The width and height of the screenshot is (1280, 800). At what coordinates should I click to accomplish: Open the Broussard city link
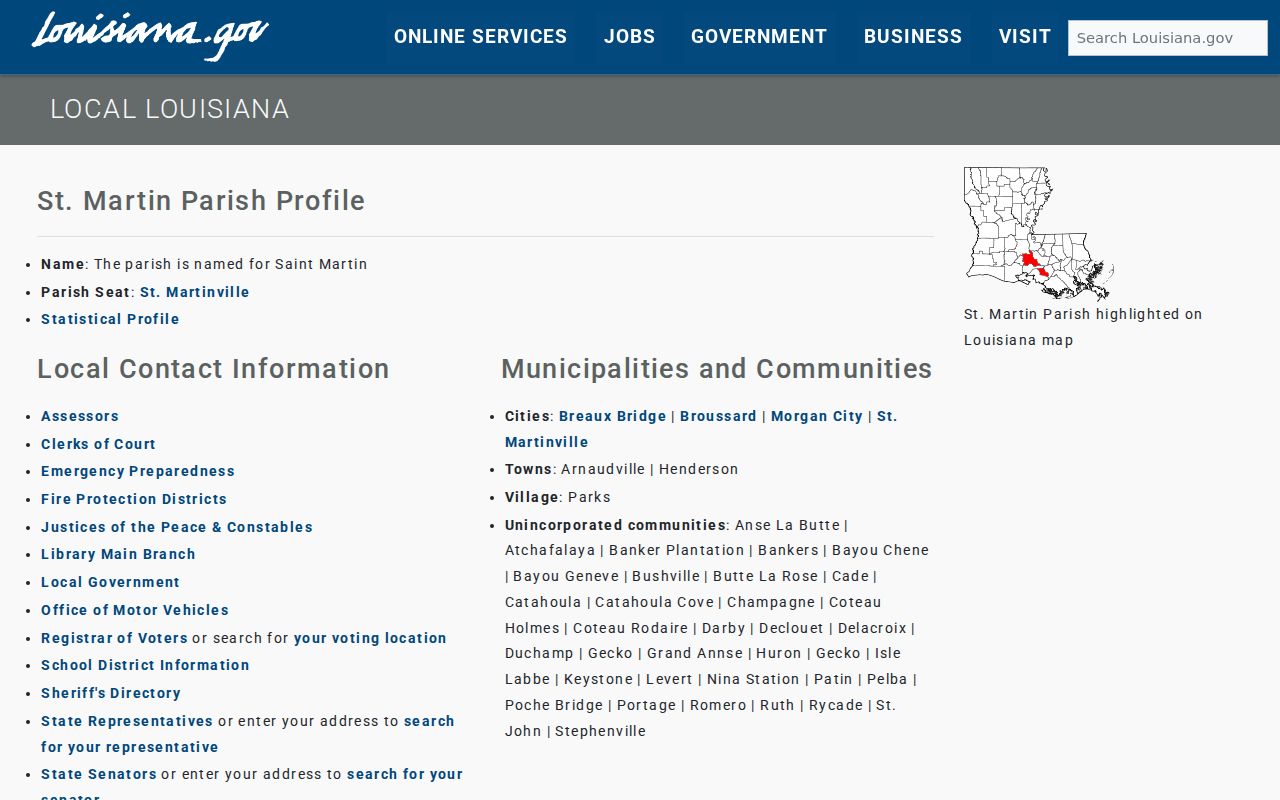point(718,416)
